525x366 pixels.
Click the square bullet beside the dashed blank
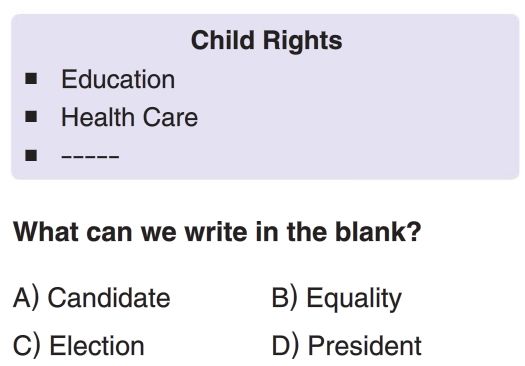click(x=31, y=155)
